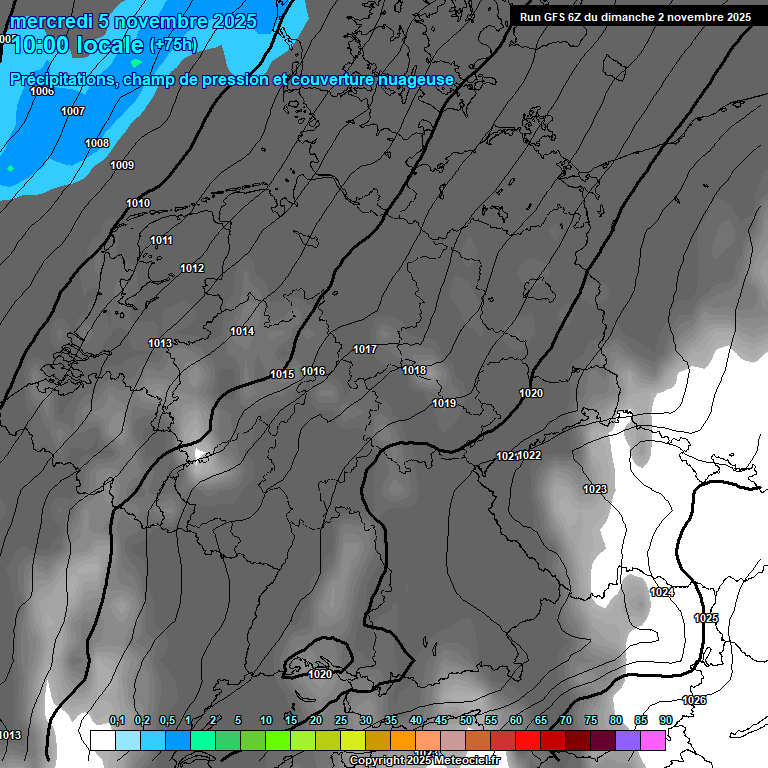Click the swatch between 50 and 55
This screenshot has width=768, height=768.
tap(478, 740)
